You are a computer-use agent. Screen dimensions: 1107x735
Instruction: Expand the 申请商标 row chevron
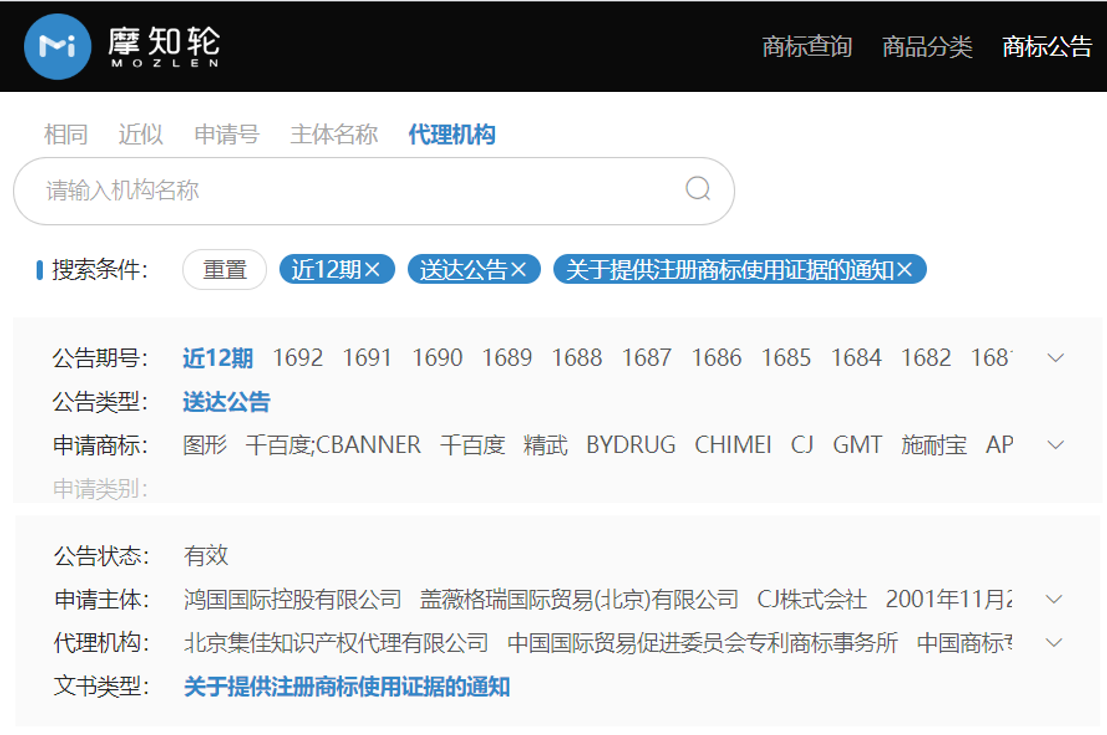click(1055, 445)
